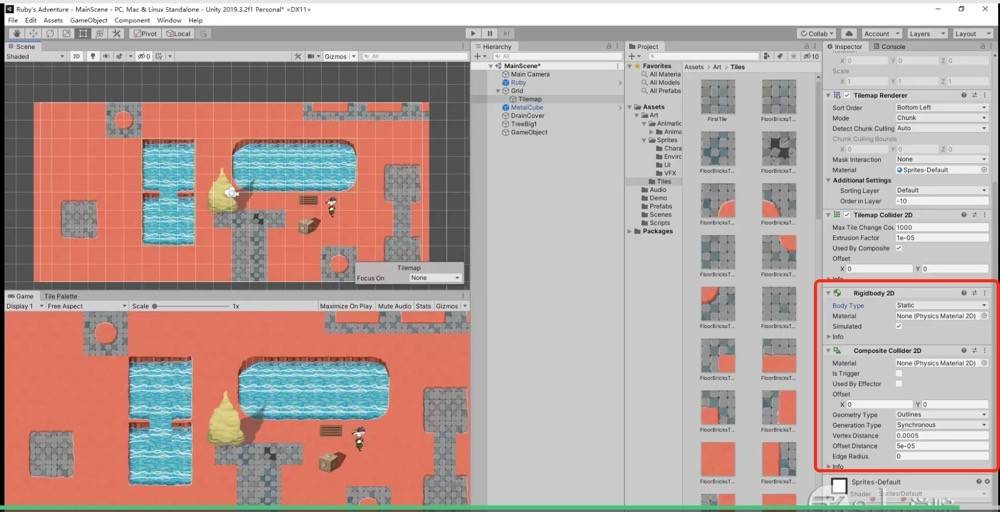
Task: Click the Project panel add button
Action: (x=635, y=57)
